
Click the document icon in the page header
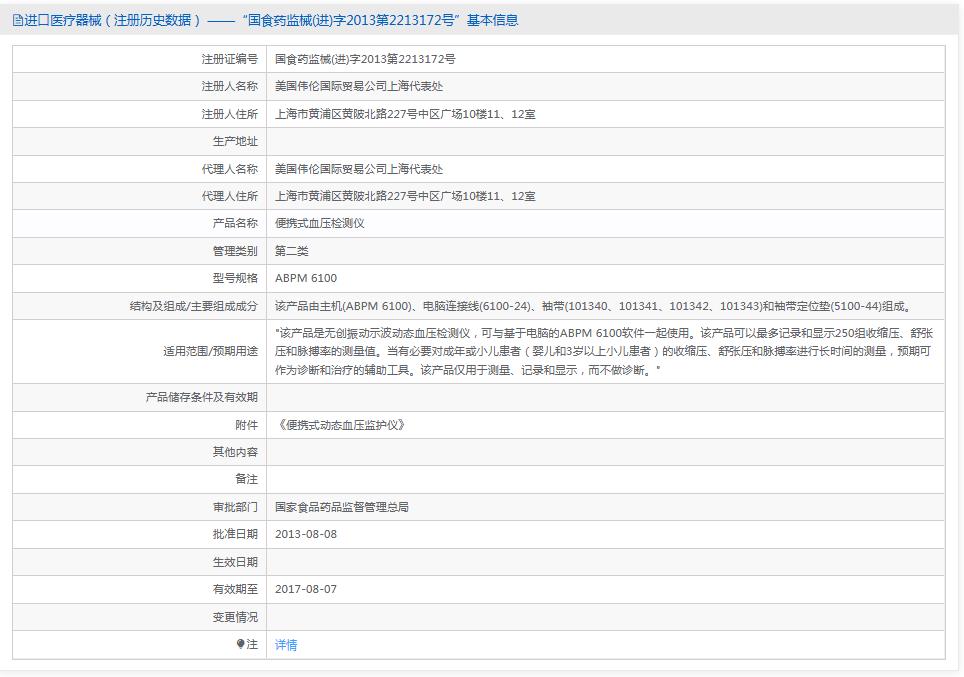(17, 20)
